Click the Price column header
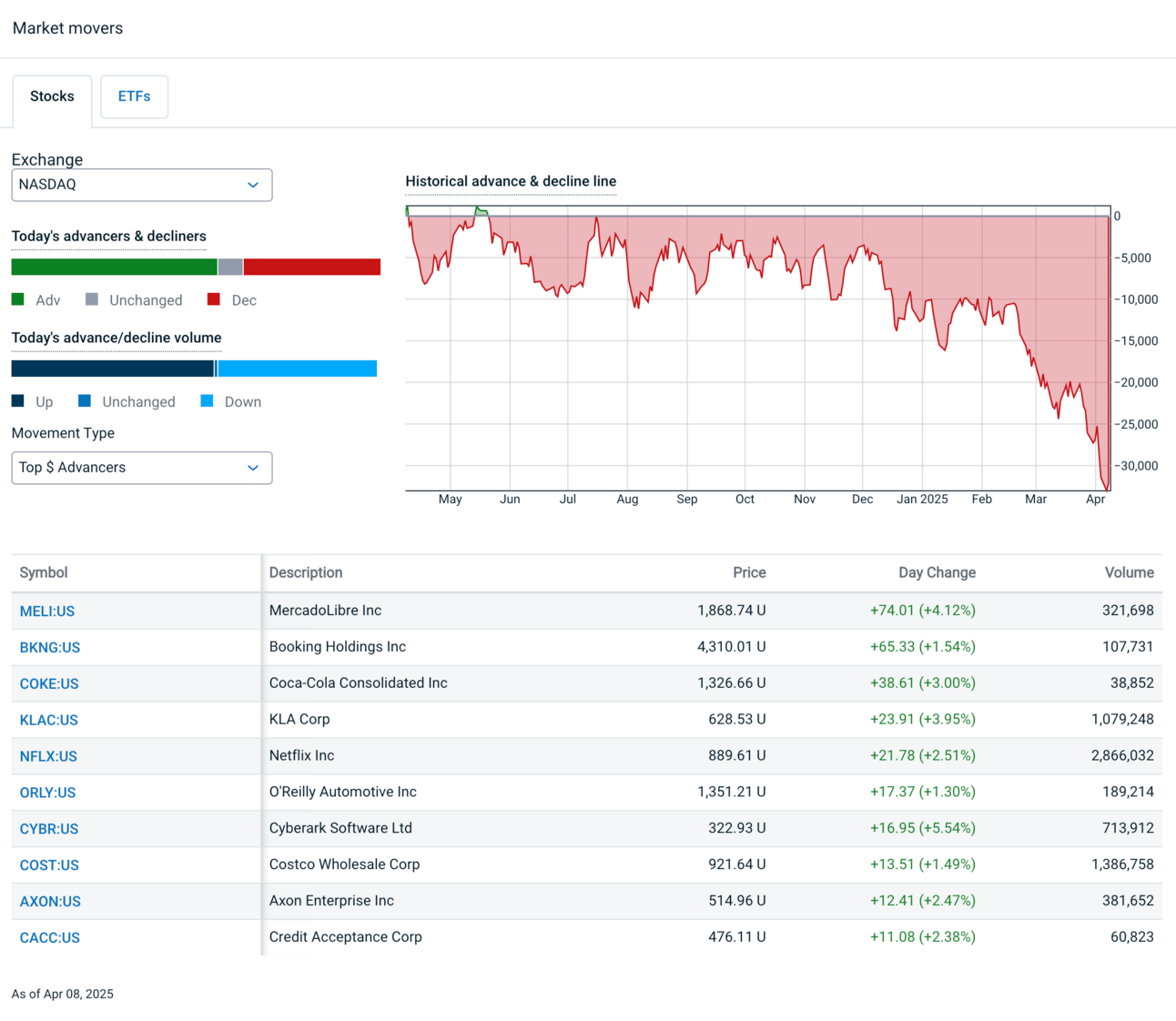This screenshot has height=1021, width=1176. (749, 572)
